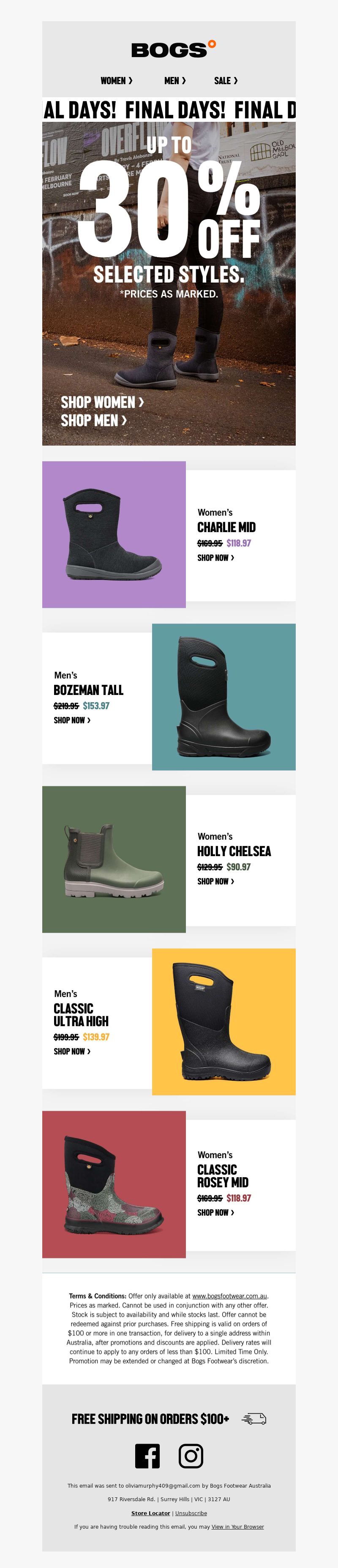The height and width of the screenshot is (1568, 338).
Task: Open the SALE navigation menu item
Action: coord(226,80)
